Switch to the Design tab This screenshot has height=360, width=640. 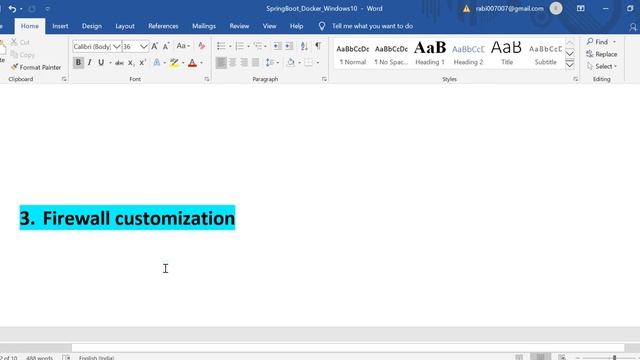tap(92, 26)
